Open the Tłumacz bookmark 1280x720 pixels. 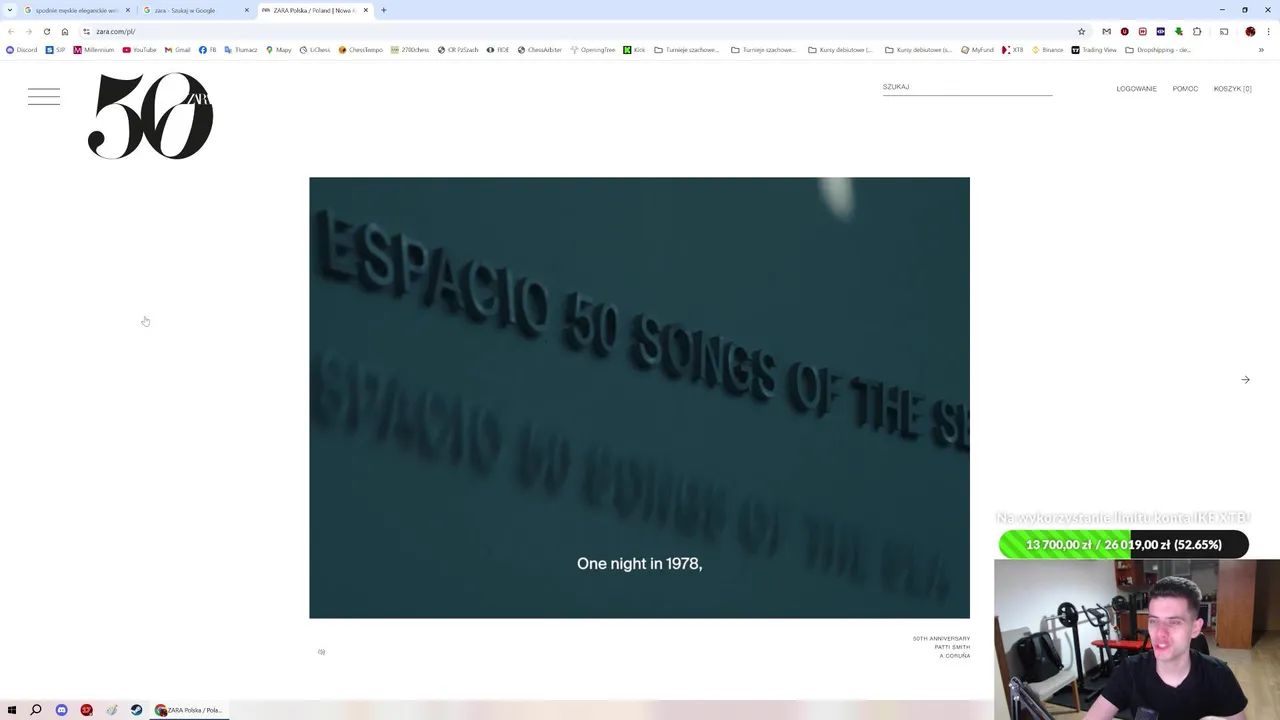point(241,50)
